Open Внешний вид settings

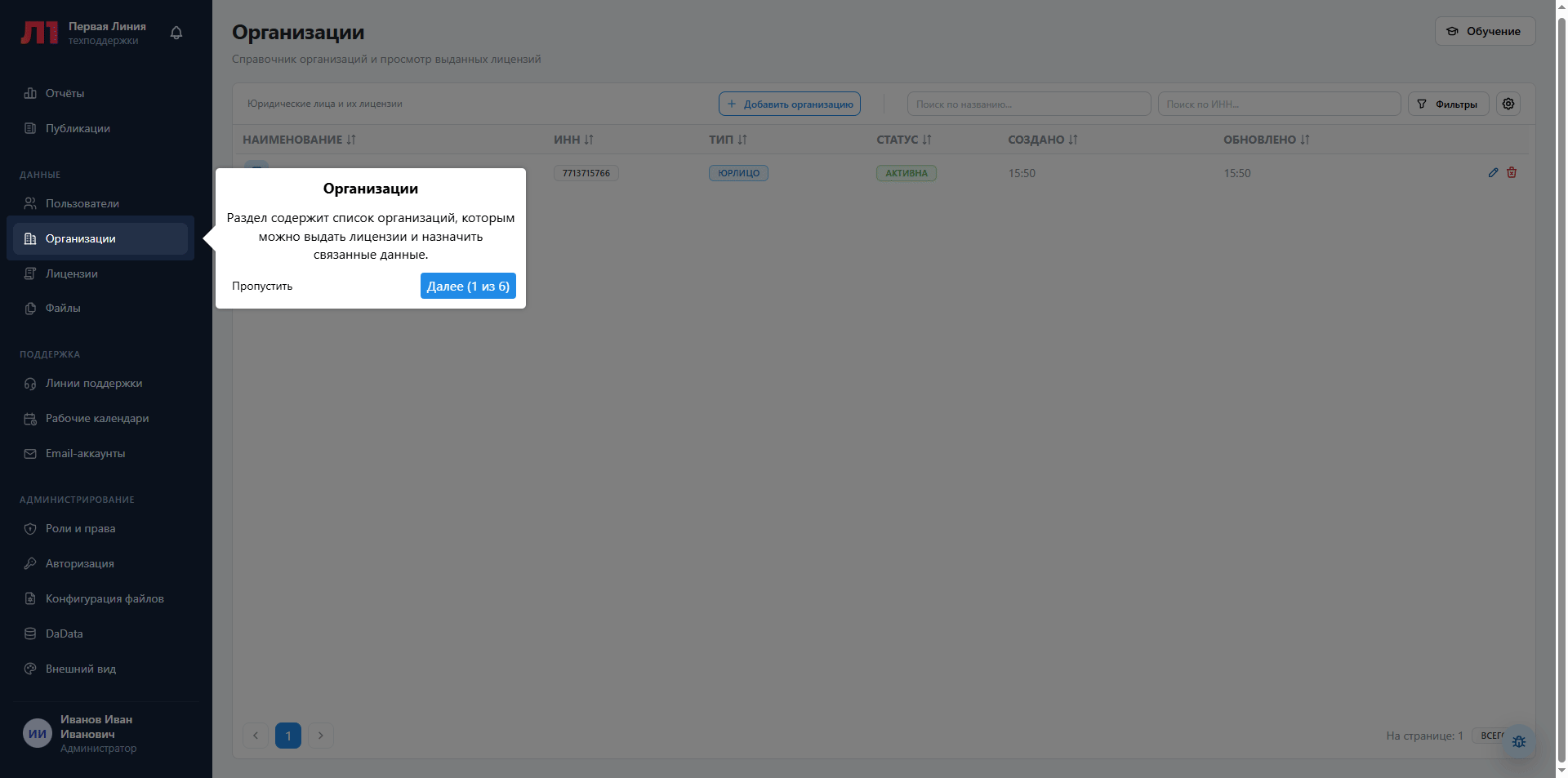tap(100, 669)
